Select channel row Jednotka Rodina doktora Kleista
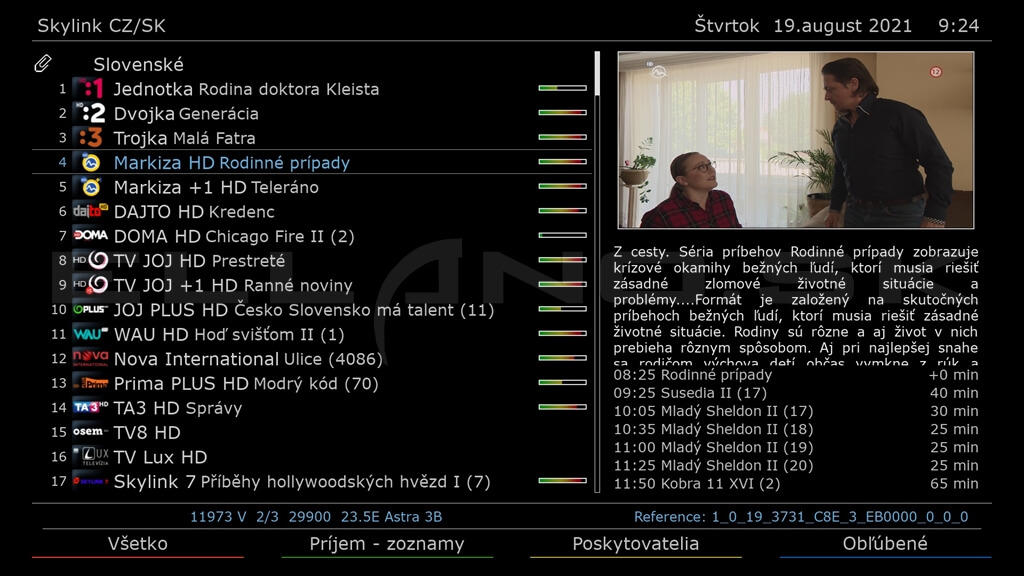Image resolution: width=1024 pixels, height=576 pixels. click(x=312, y=88)
